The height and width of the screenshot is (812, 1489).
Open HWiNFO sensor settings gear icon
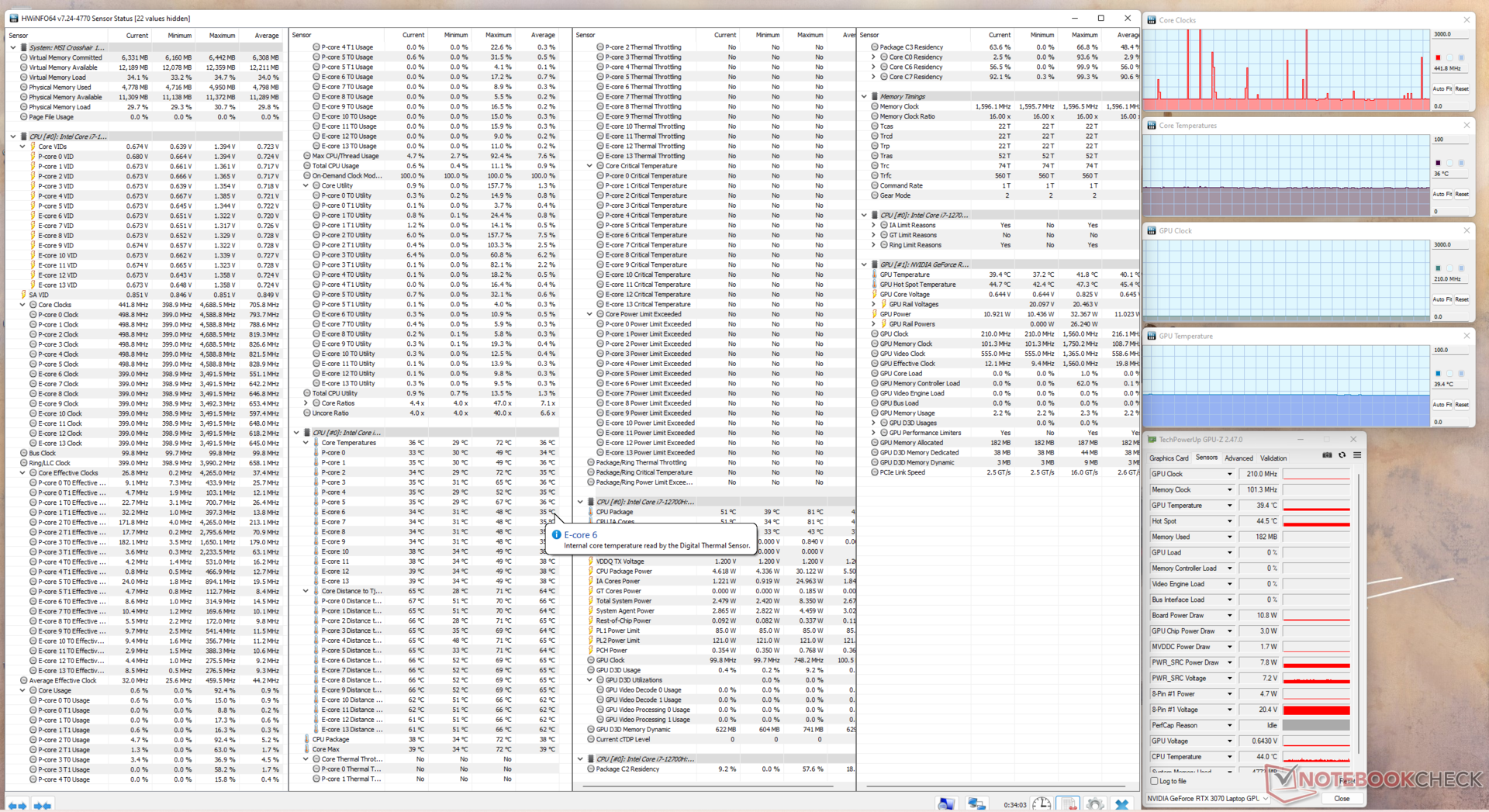pos(1094,804)
